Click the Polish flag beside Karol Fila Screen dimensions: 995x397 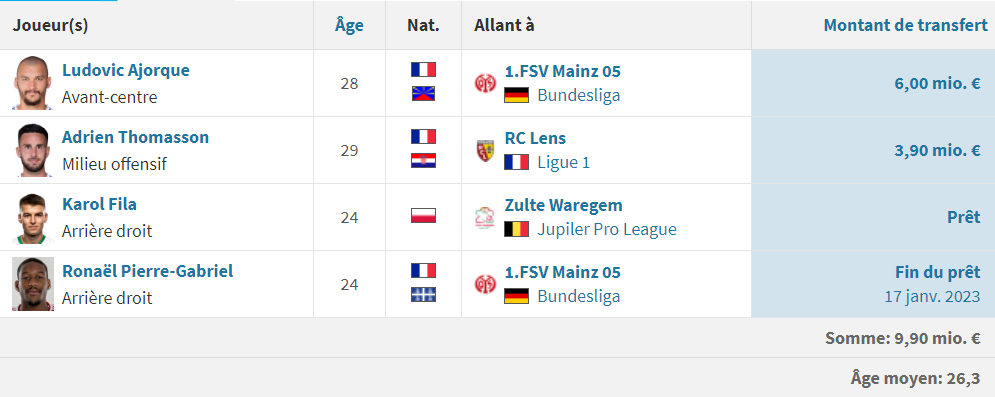pyautogui.click(x=423, y=216)
